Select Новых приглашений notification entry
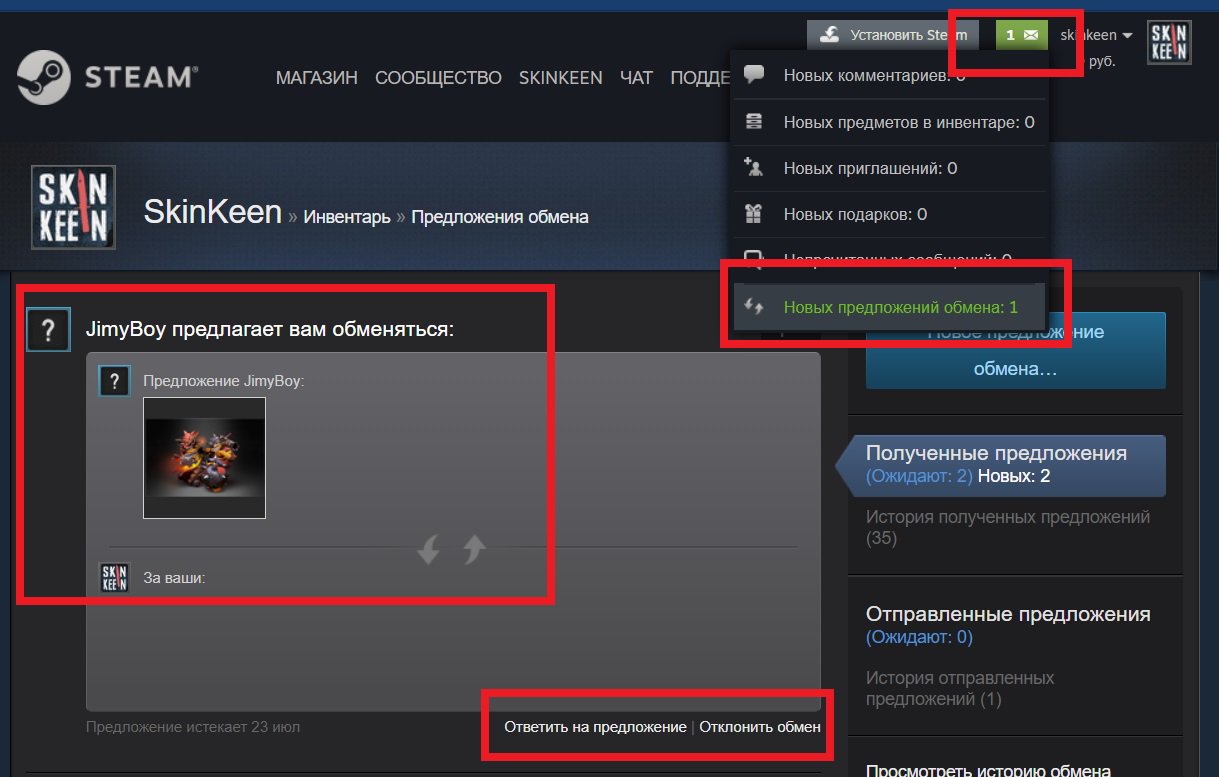The width and height of the screenshot is (1219, 777). 890,168
